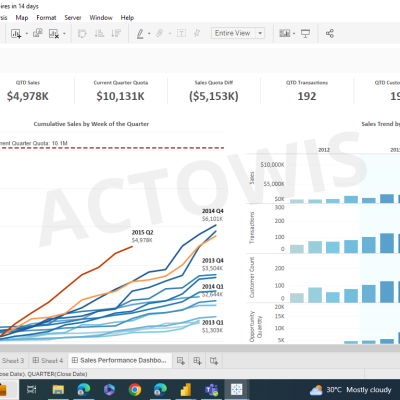Click the QTD Sales value $4,978K
Viewport: 400px width, 400px height.
point(28,96)
